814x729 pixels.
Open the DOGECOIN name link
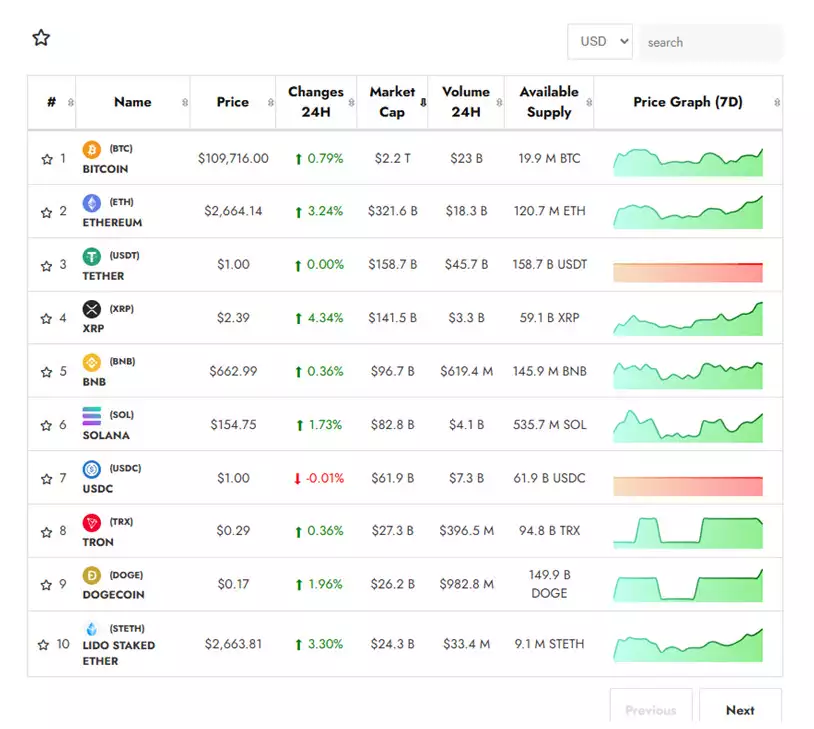114,595
